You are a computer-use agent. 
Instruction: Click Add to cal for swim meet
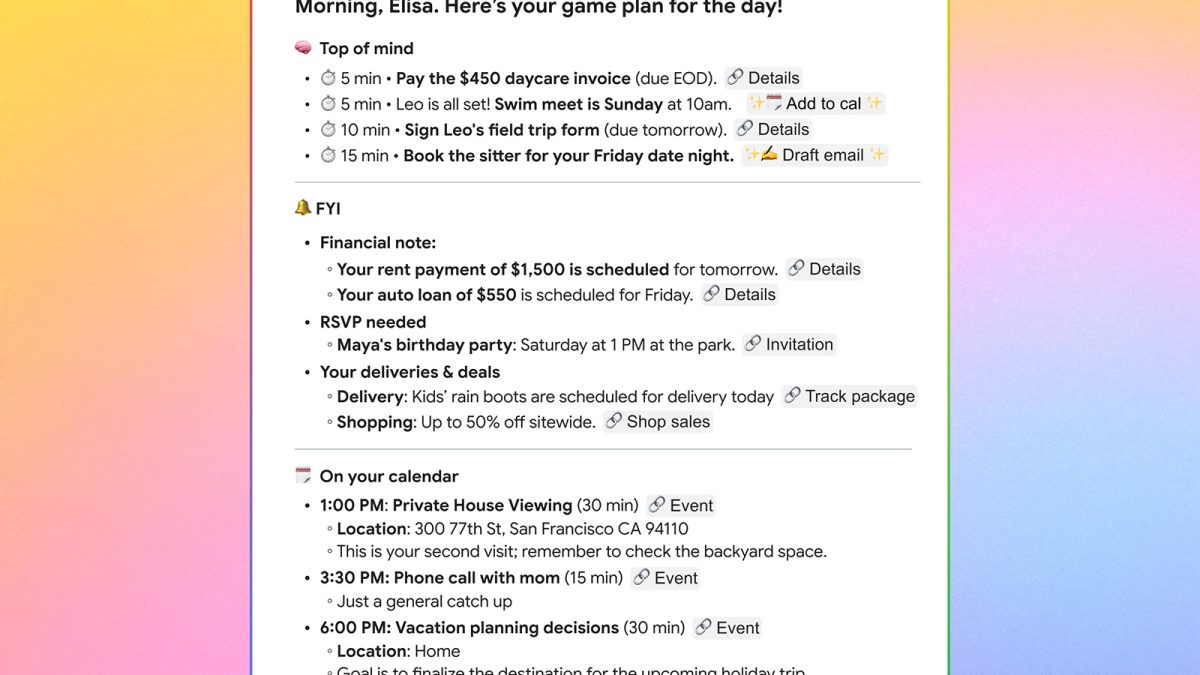(x=815, y=104)
